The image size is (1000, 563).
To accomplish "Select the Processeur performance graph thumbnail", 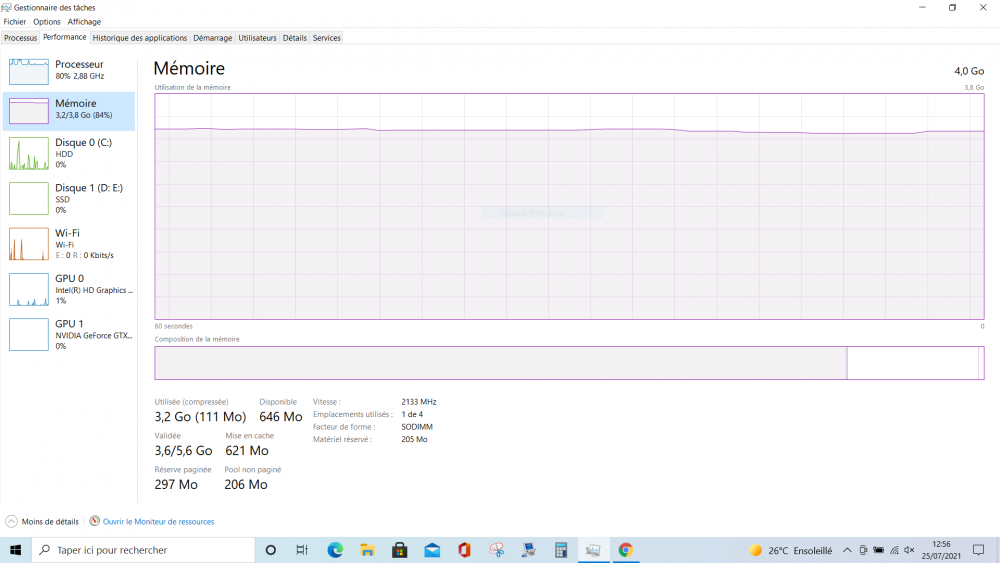I will coord(29,72).
